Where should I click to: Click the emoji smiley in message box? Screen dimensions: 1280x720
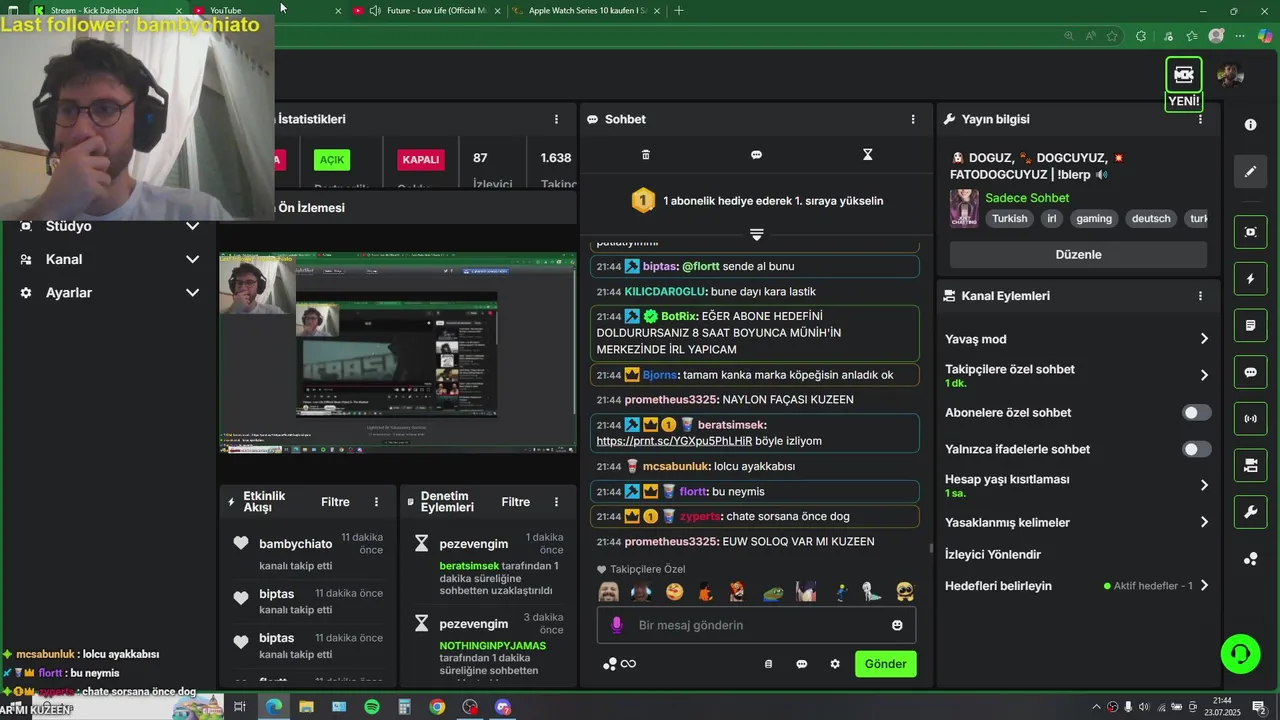(x=897, y=625)
